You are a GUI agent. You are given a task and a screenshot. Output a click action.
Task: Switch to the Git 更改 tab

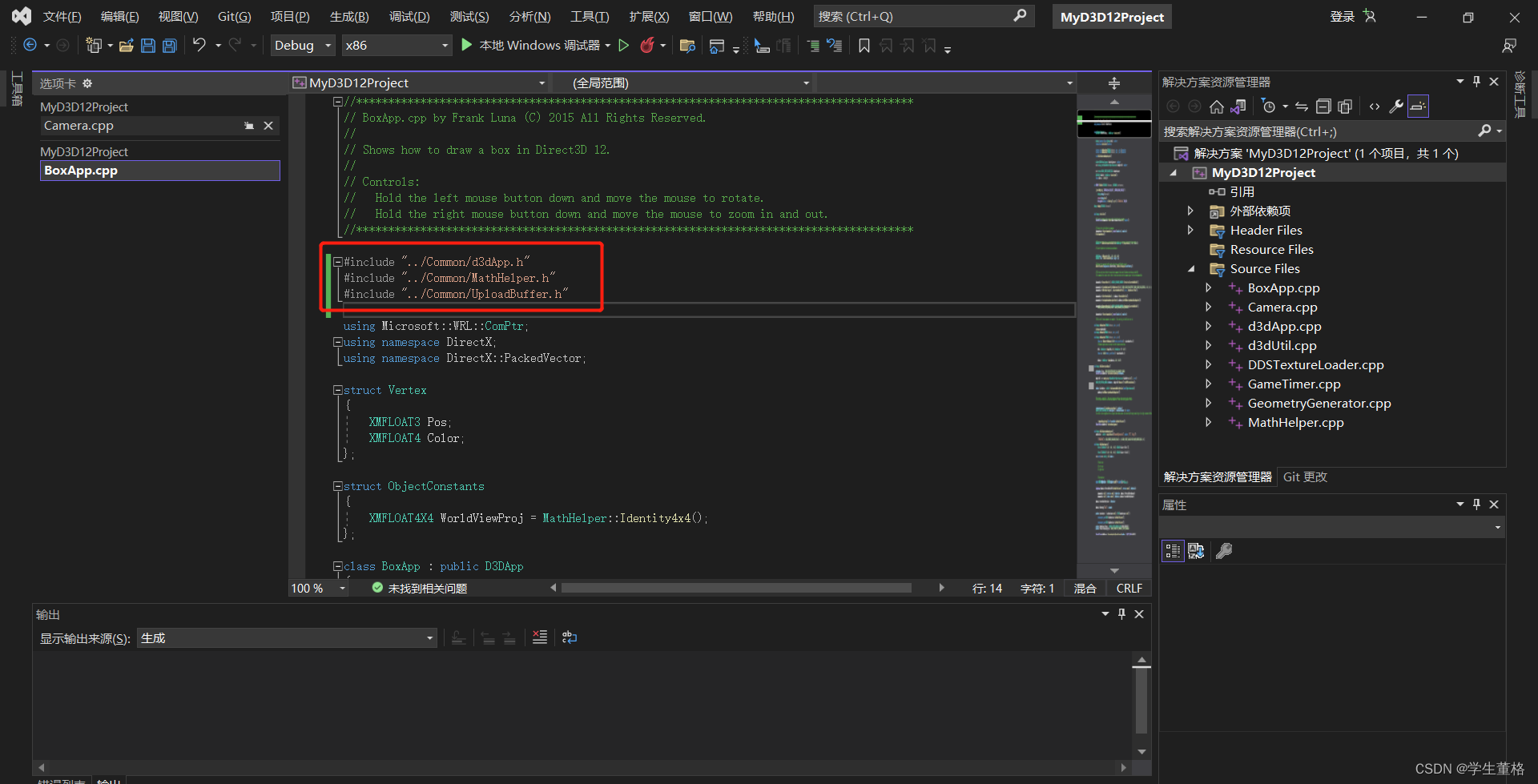click(1304, 476)
